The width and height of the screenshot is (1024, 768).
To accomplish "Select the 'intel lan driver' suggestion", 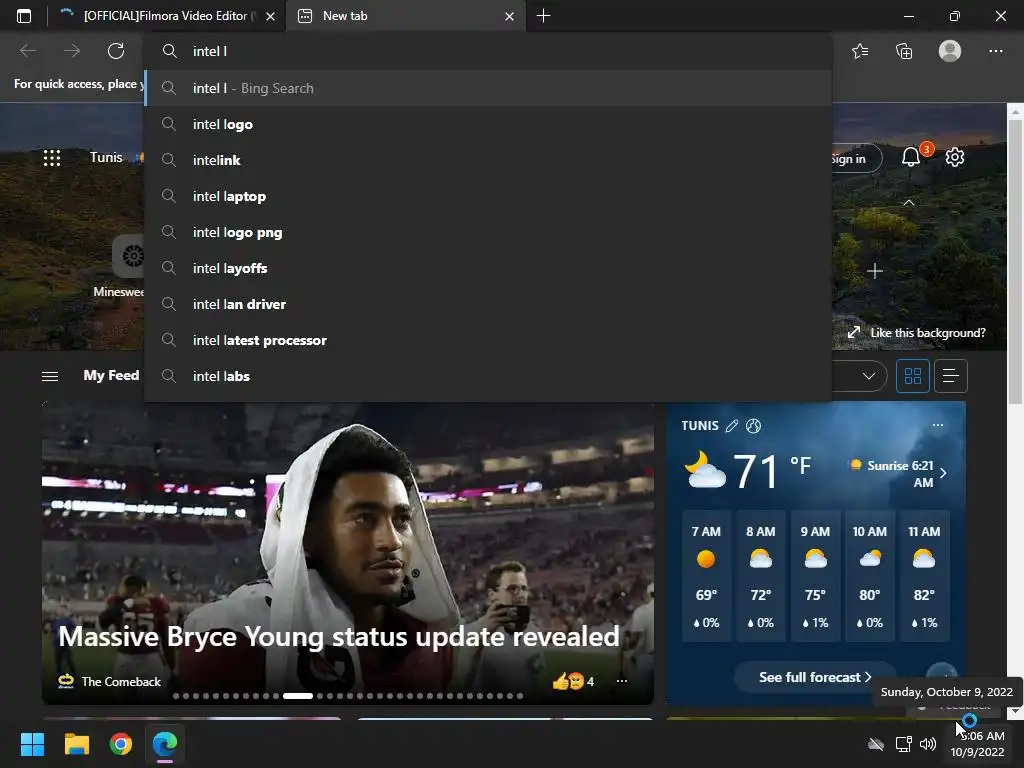I will point(488,304).
